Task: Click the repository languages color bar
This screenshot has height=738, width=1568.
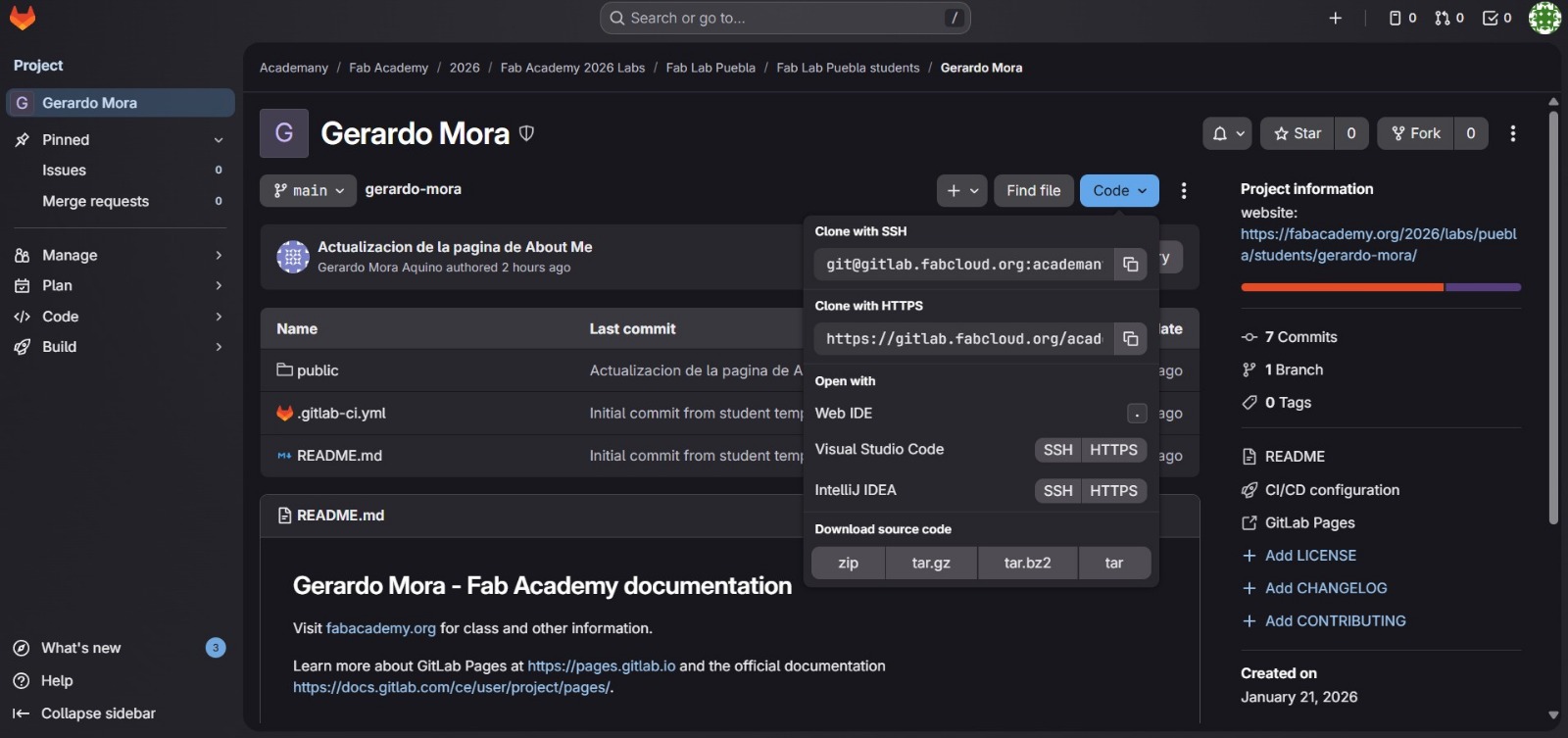Action: click(1380, 287)
